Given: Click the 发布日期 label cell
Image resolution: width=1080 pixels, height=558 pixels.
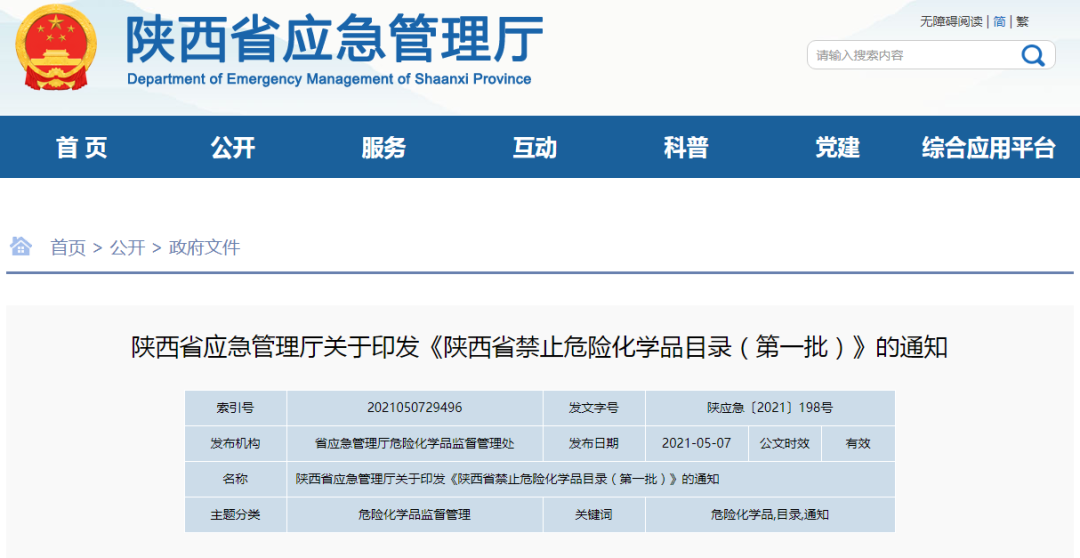Looking at the screenshot, I should point(594,443).
